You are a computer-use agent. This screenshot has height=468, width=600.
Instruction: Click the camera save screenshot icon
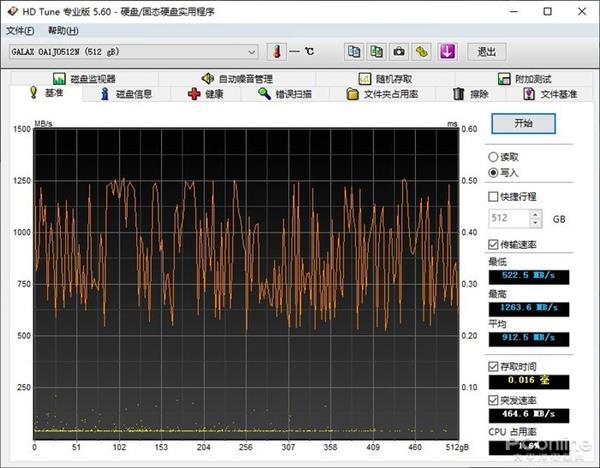coord(399,52)
